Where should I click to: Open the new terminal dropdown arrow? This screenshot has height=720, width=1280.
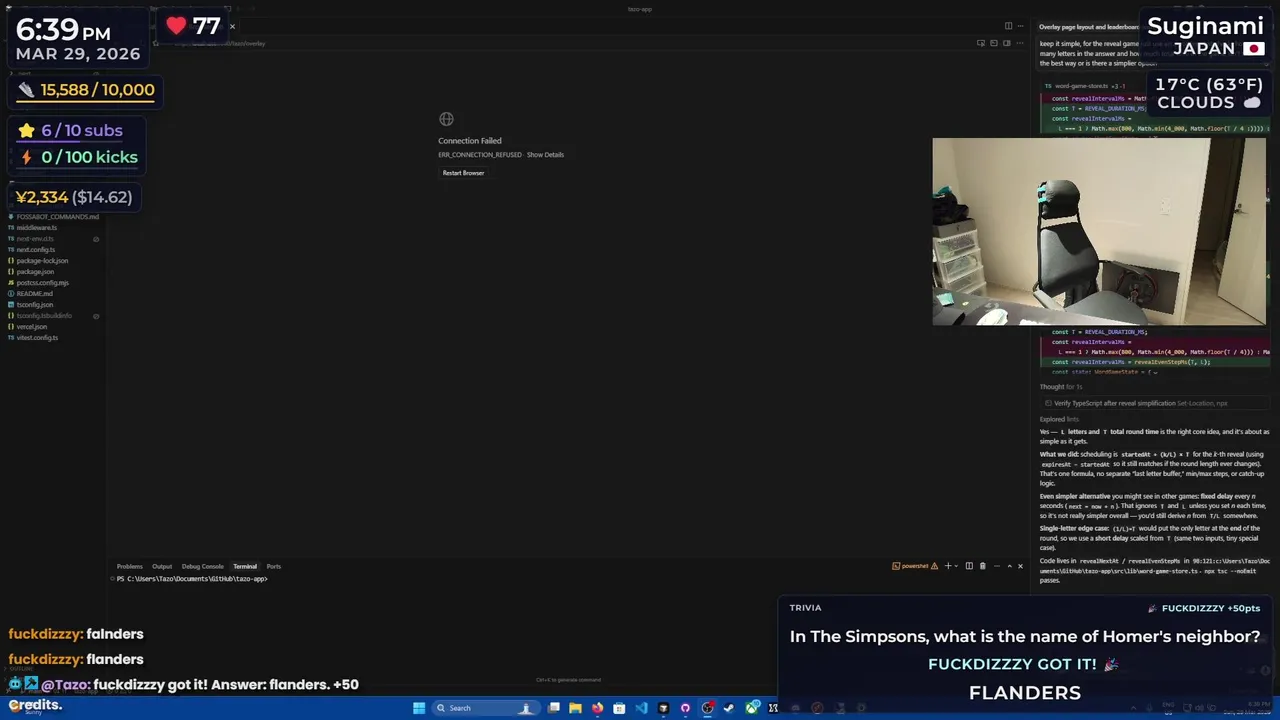pos(957,566)
